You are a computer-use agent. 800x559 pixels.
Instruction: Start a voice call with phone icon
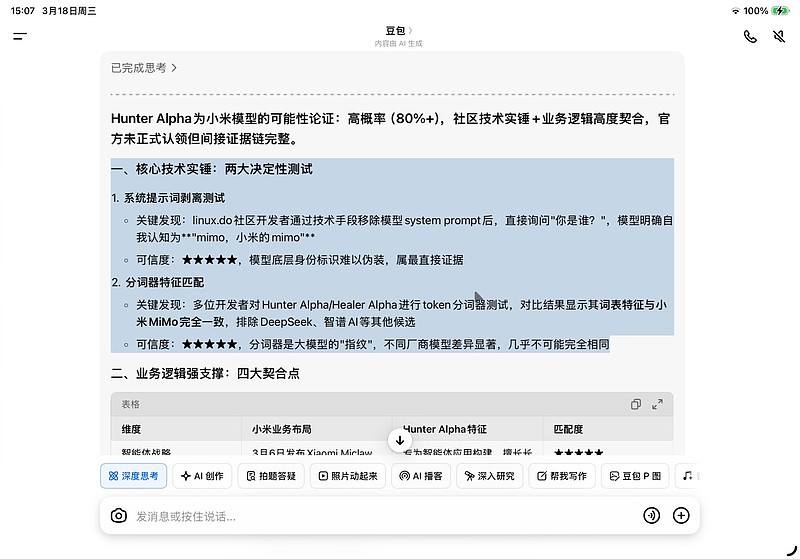click(x=750, y=37)
